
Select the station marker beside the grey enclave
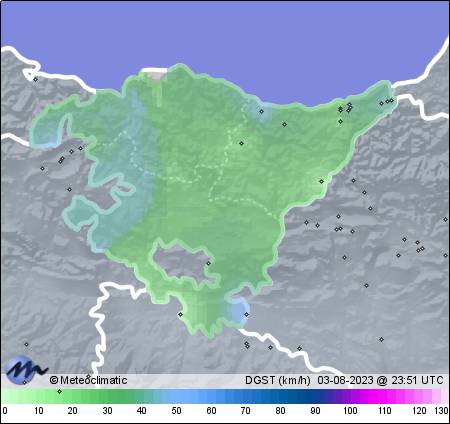click(209, 263)
